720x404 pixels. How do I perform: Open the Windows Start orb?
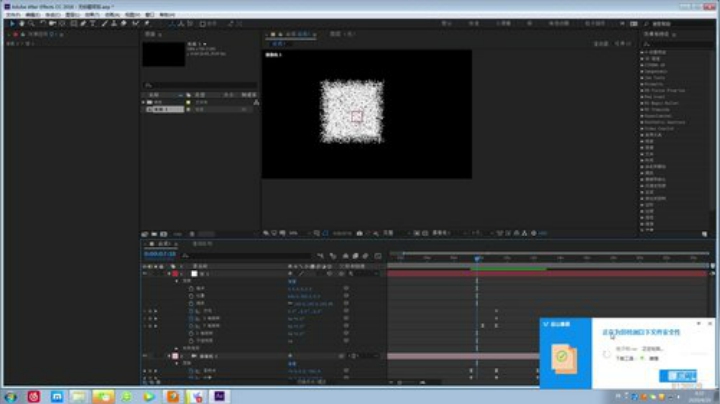[x=10, y=396]
